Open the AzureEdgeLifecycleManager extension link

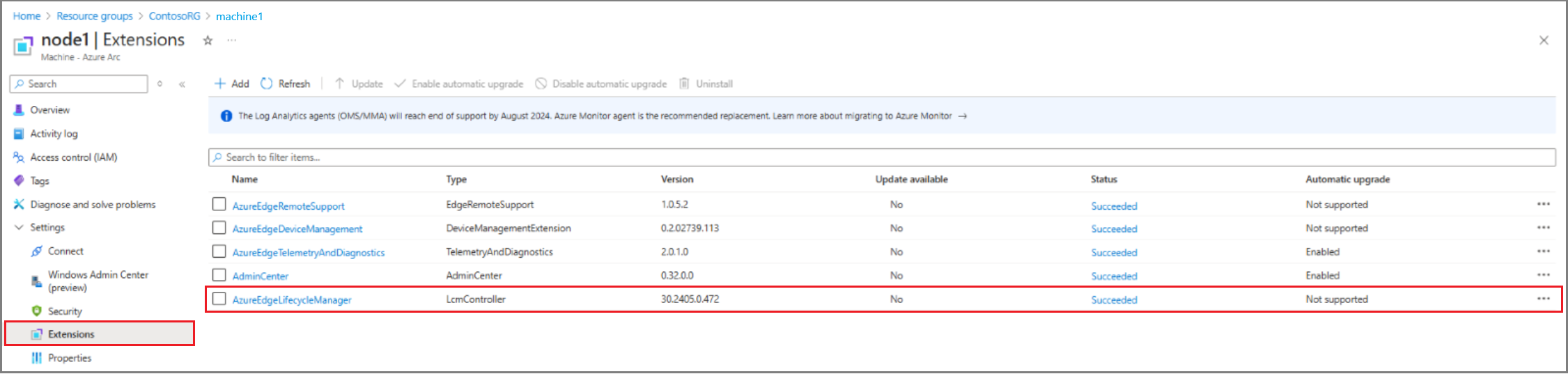tap(292, 300)
